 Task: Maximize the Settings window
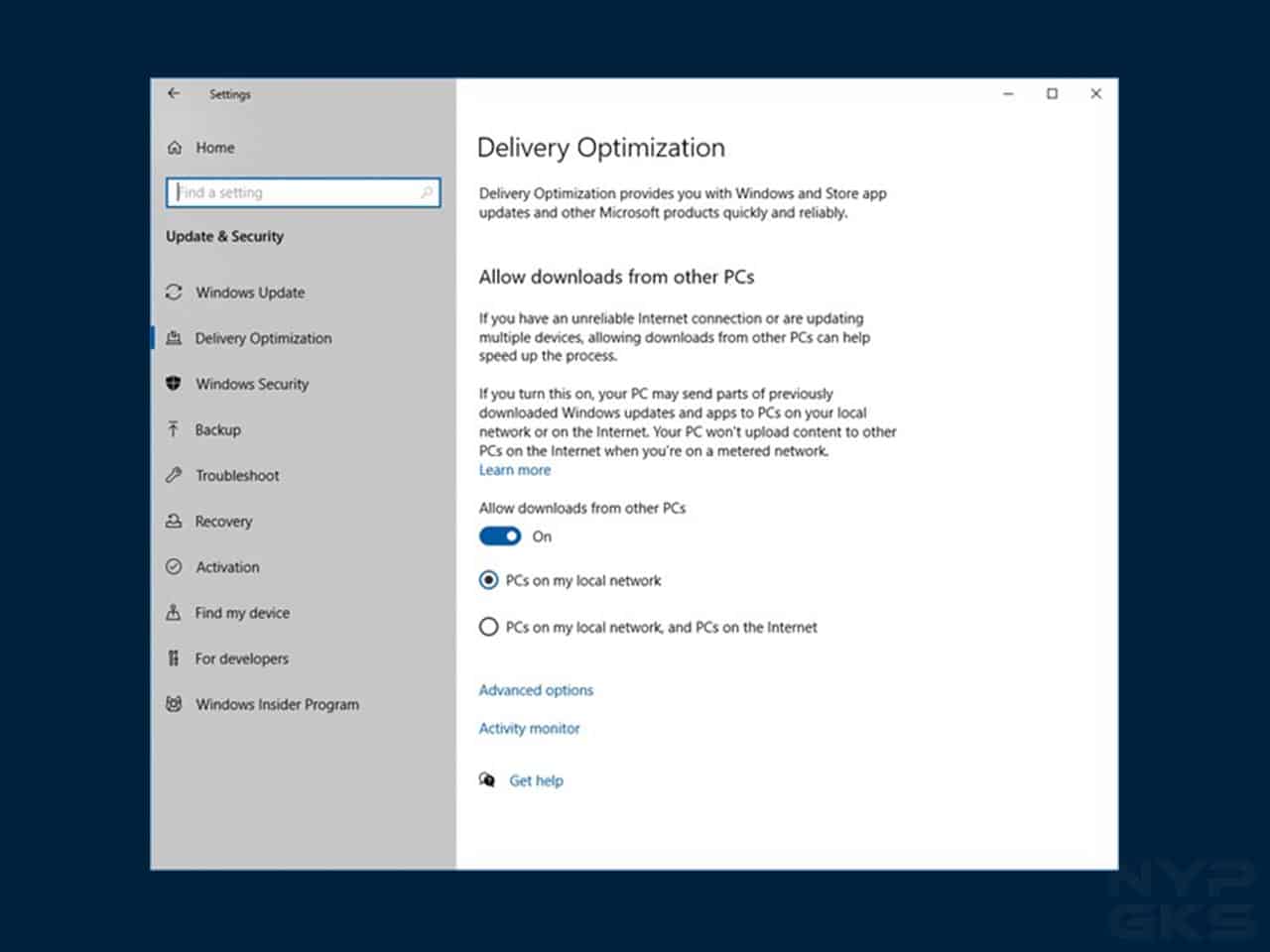pyautogui.click(x=1052, y=93)
